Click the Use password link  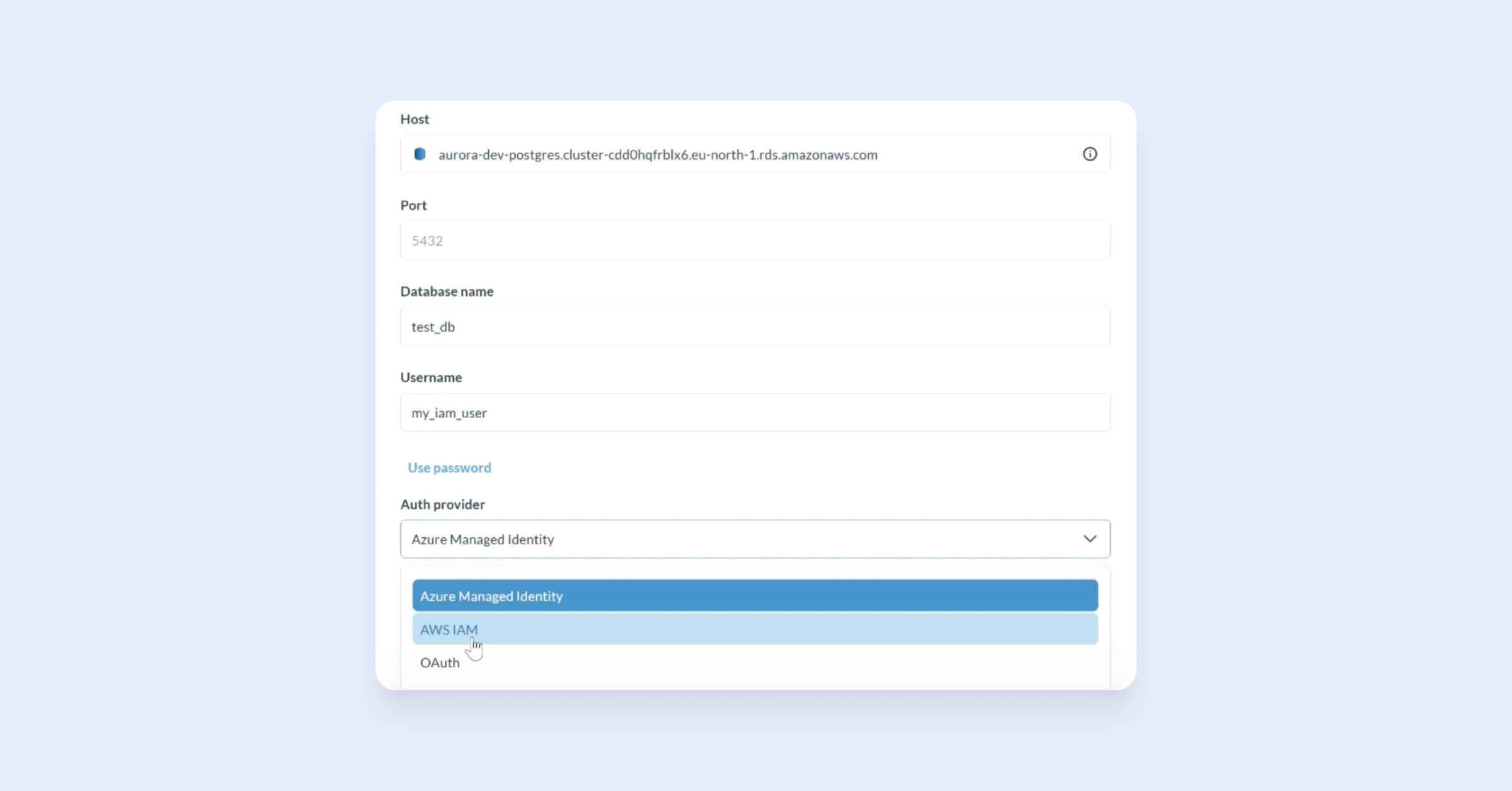pos(449,467)
